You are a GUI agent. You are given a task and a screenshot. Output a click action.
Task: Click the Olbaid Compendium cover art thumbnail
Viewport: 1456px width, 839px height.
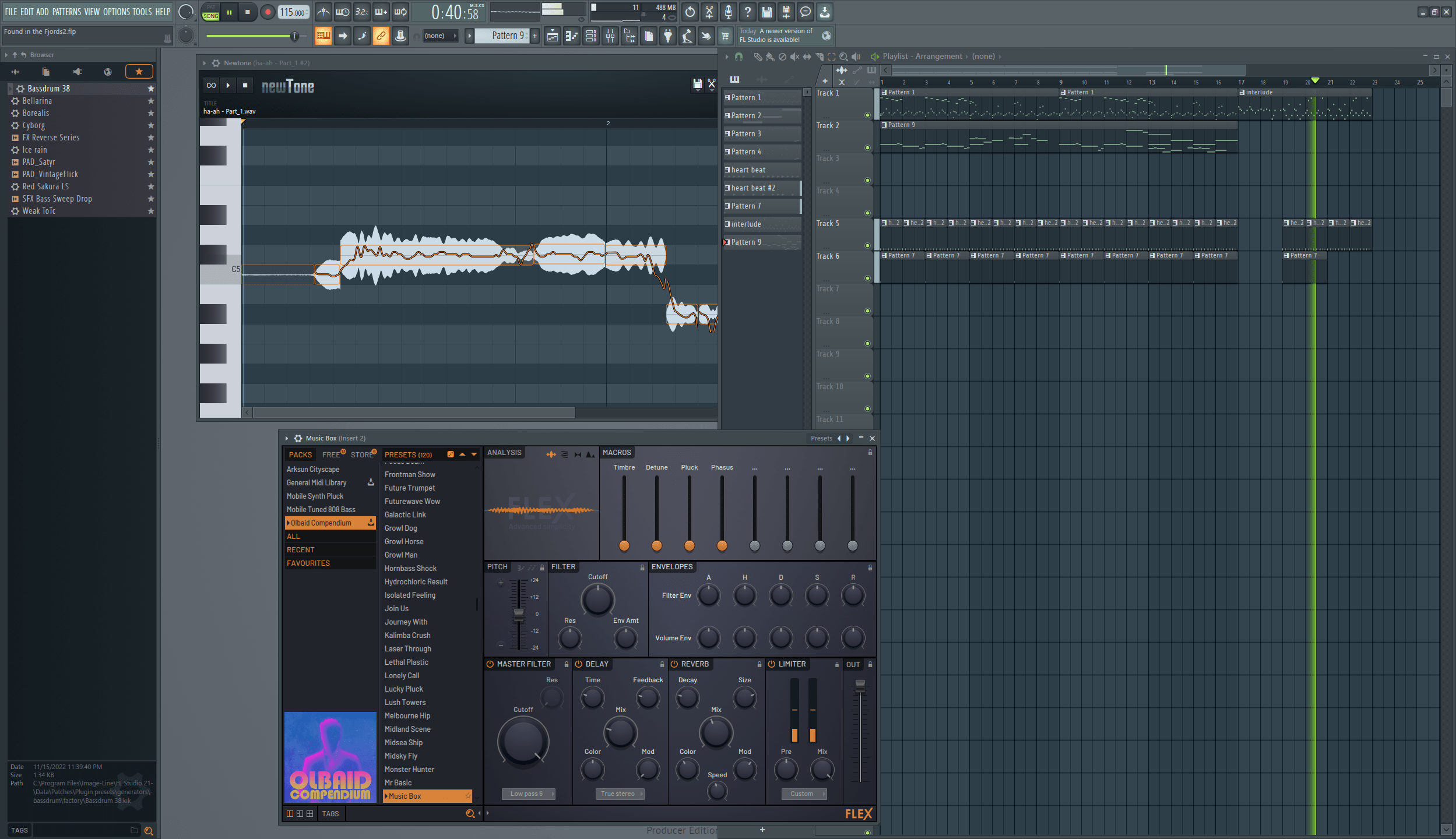330,757
